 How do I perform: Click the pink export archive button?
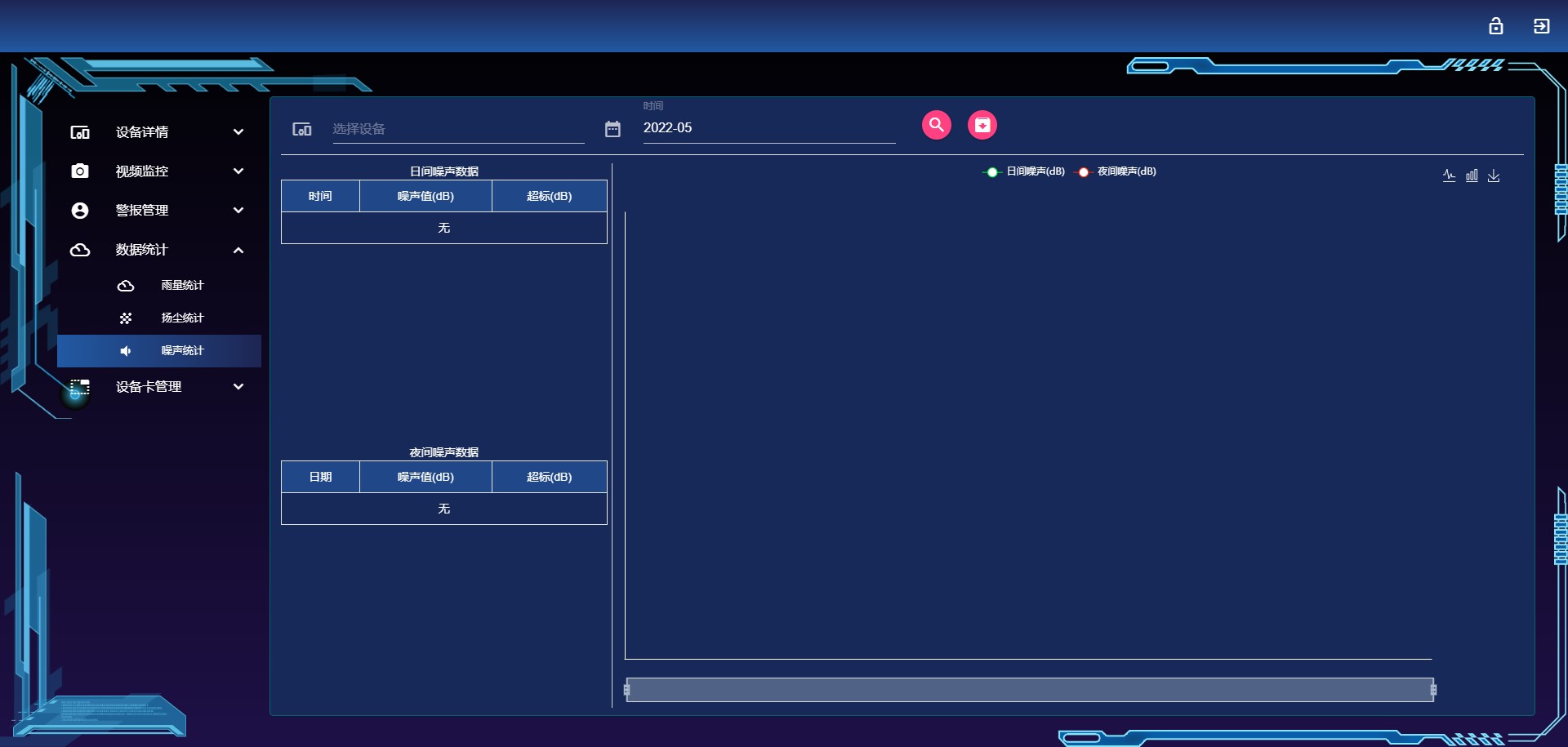coord(982,125)
